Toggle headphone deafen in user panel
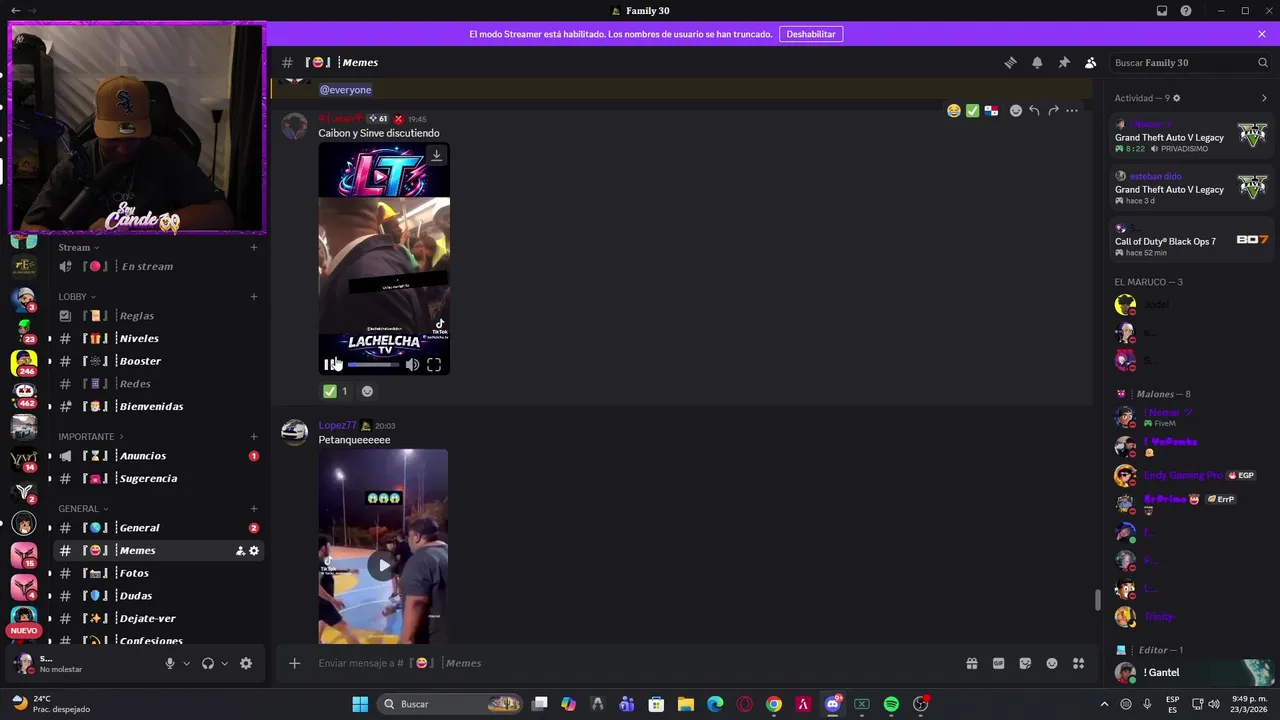This screenshot has height=720, width=1280. coord(208,663)
